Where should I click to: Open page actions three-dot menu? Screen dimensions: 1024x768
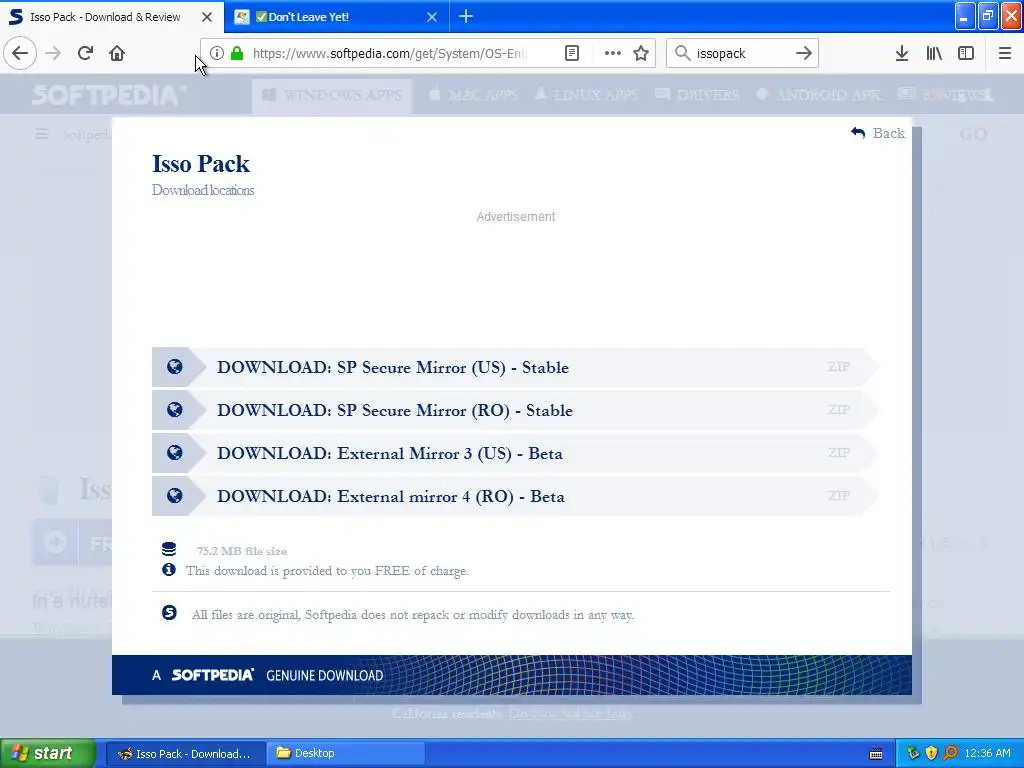(x=613, y=53)
